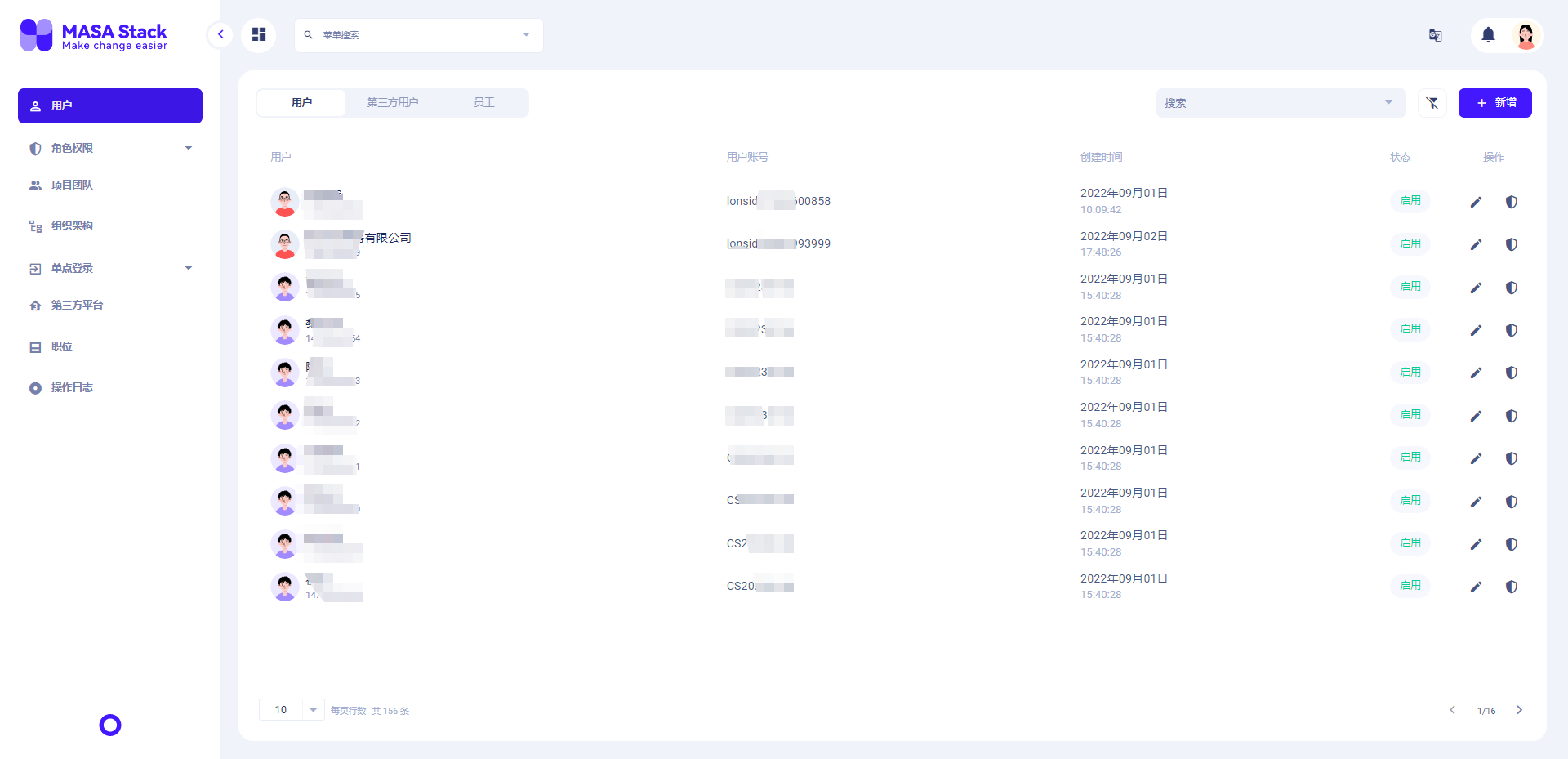Click the 新增 button
Screen dimensions: 1568x759
(1494, 103)
